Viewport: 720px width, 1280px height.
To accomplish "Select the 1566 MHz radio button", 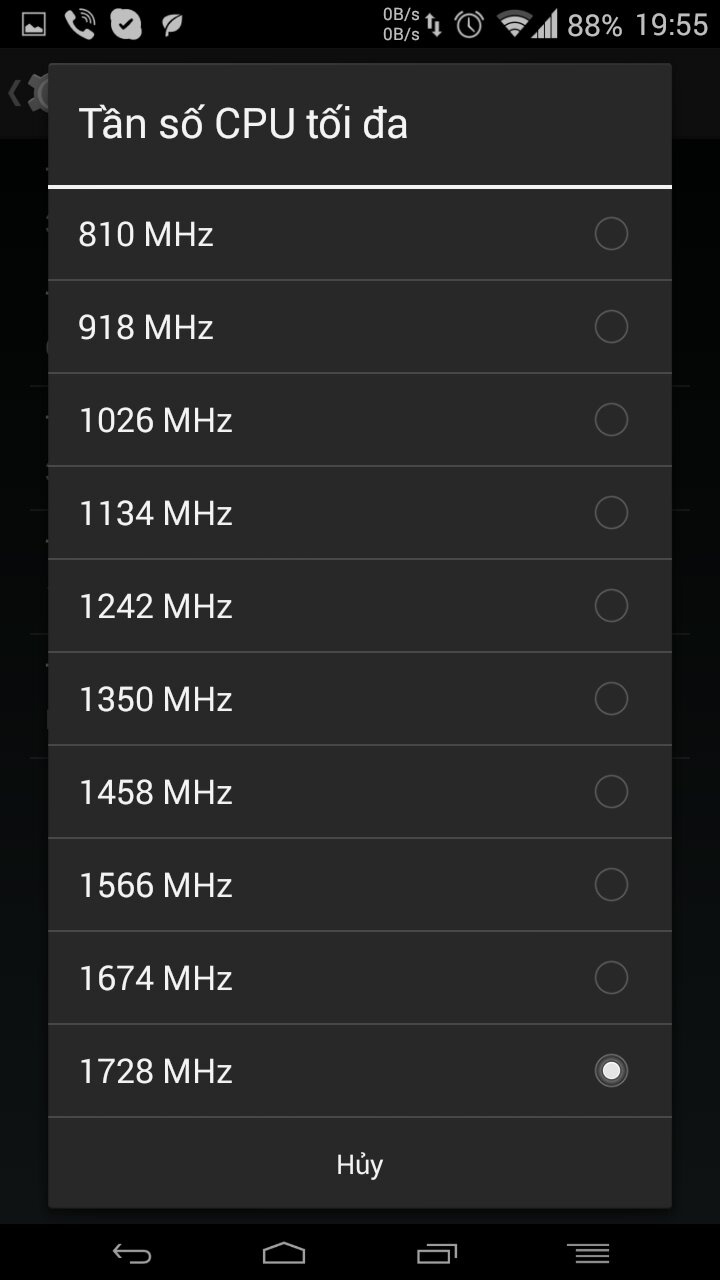I will click(x=611, y=885).
